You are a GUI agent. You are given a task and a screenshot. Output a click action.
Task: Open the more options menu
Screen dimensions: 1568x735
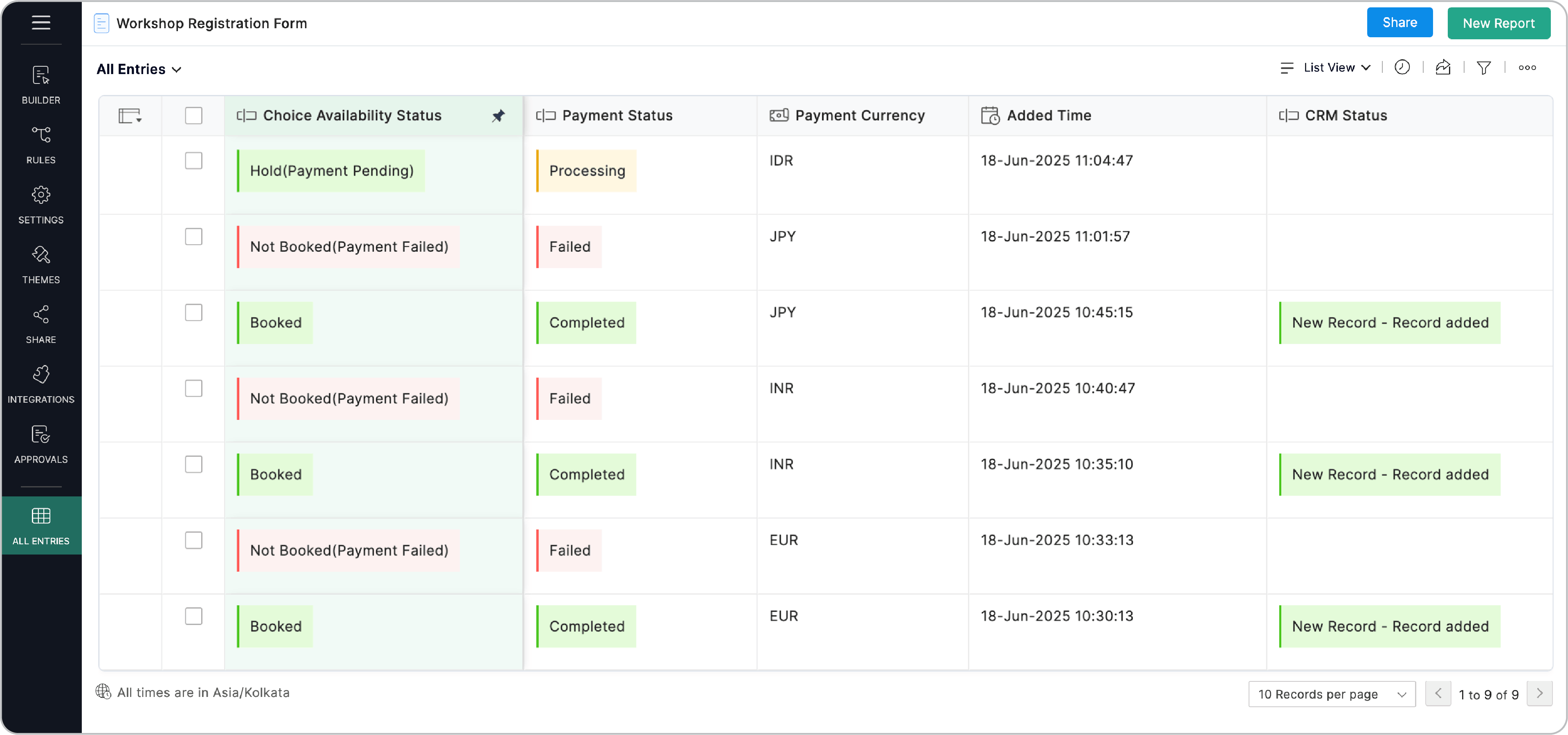(x=1527, y=67)
